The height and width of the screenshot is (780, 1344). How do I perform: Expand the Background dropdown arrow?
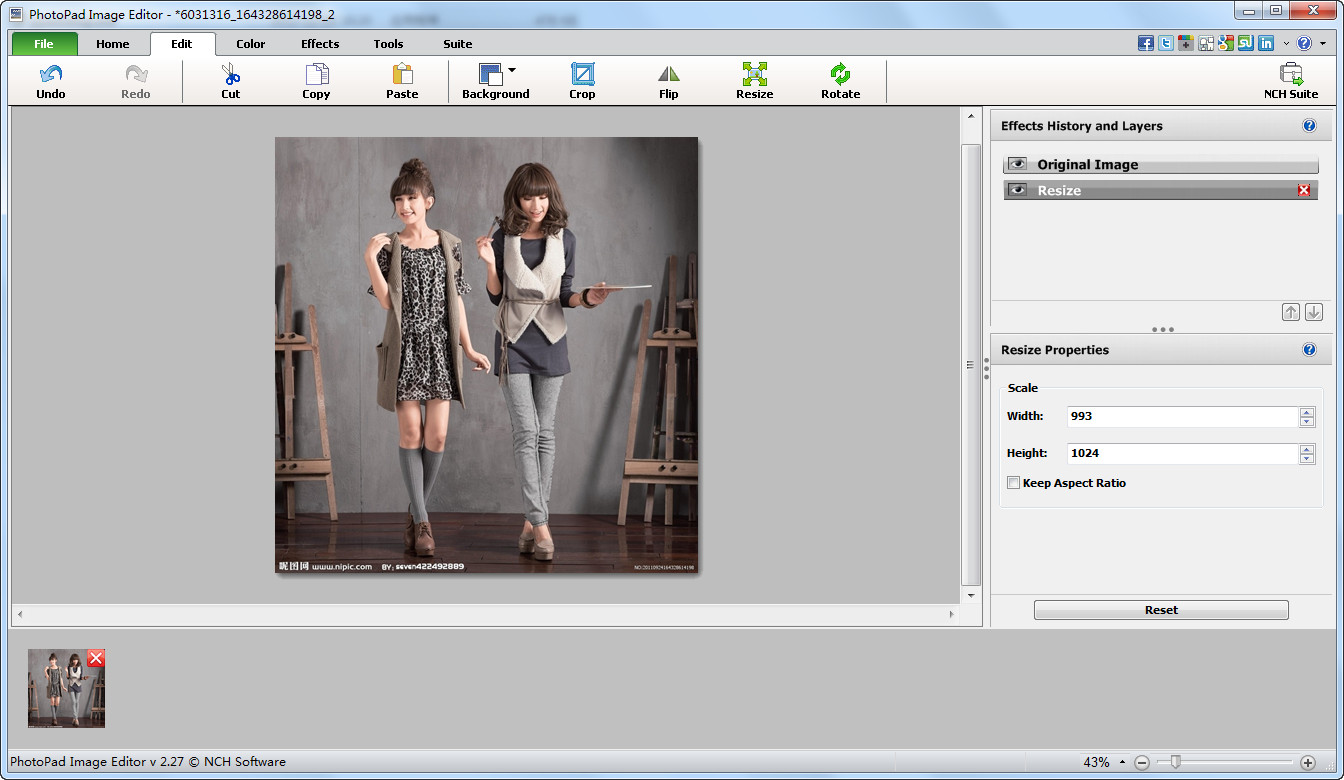[x=512, y=70]
